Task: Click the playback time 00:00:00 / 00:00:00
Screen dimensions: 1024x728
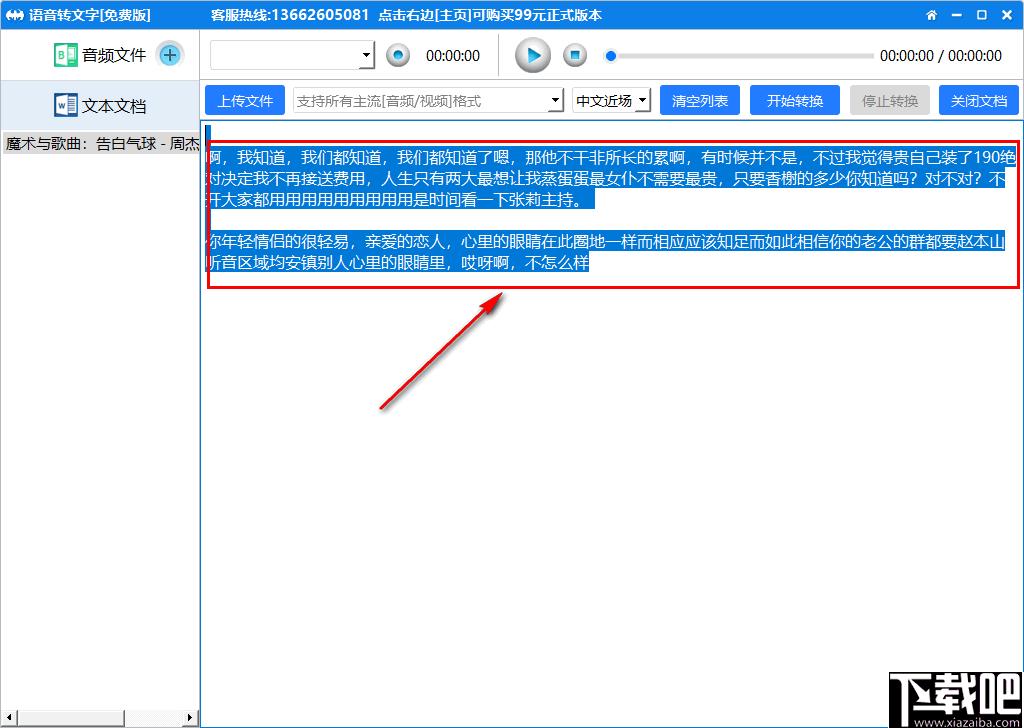Action: click(x=940, y=56)
